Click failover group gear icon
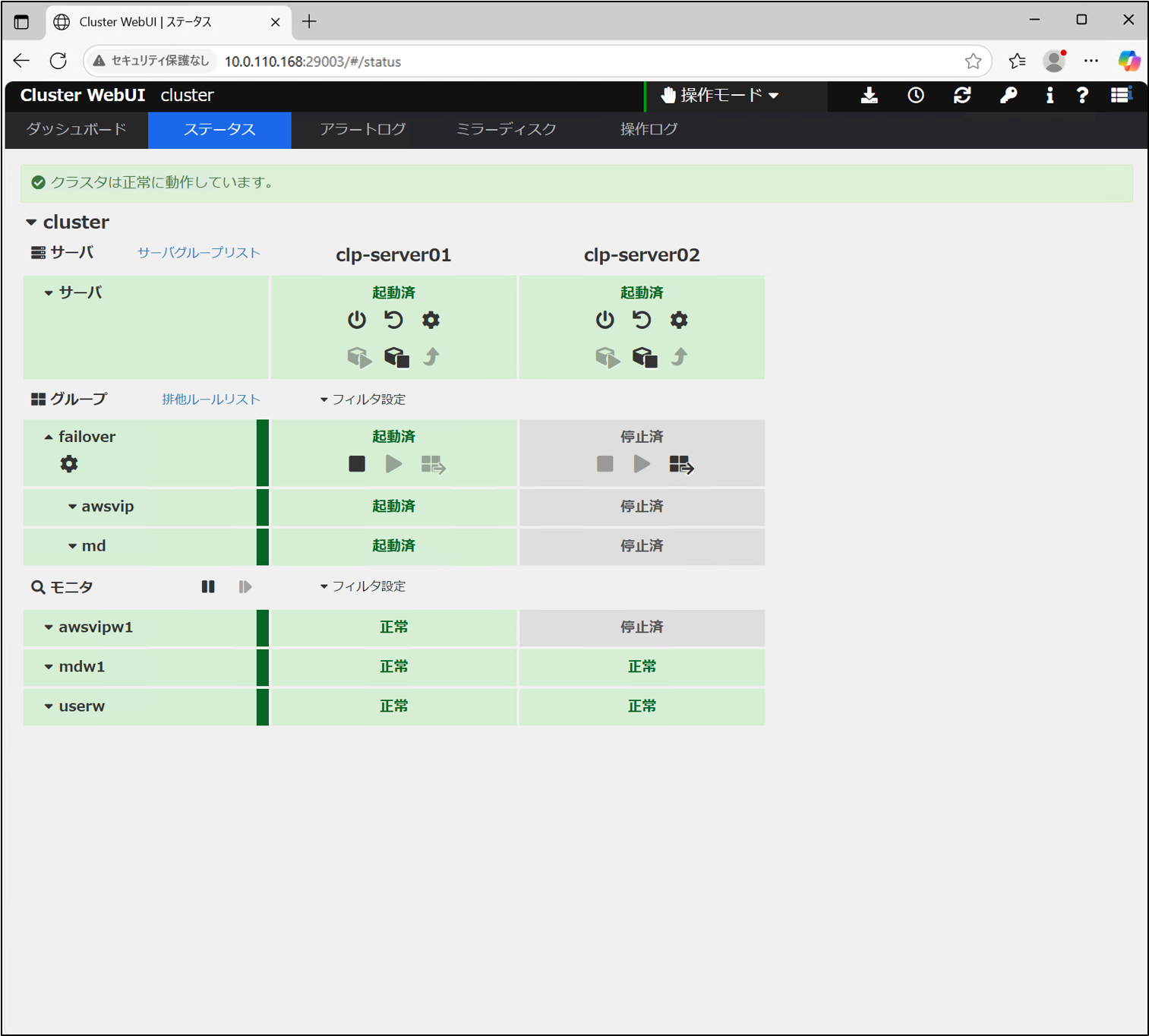Viewport: 1149px width, 1036px height. coord(69,464)
